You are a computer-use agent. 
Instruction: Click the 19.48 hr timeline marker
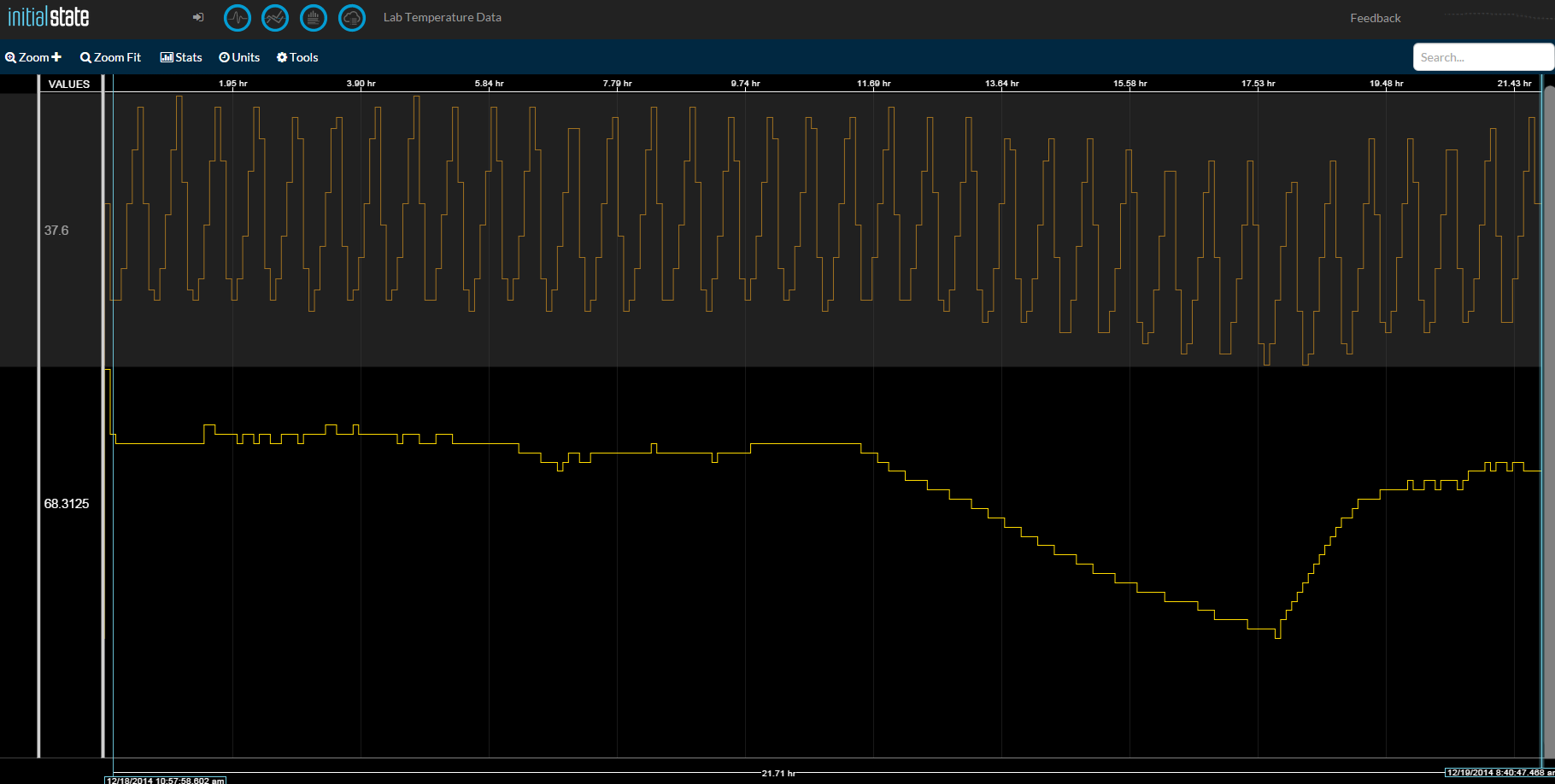pyautogui.click(x=1387, y=84)
